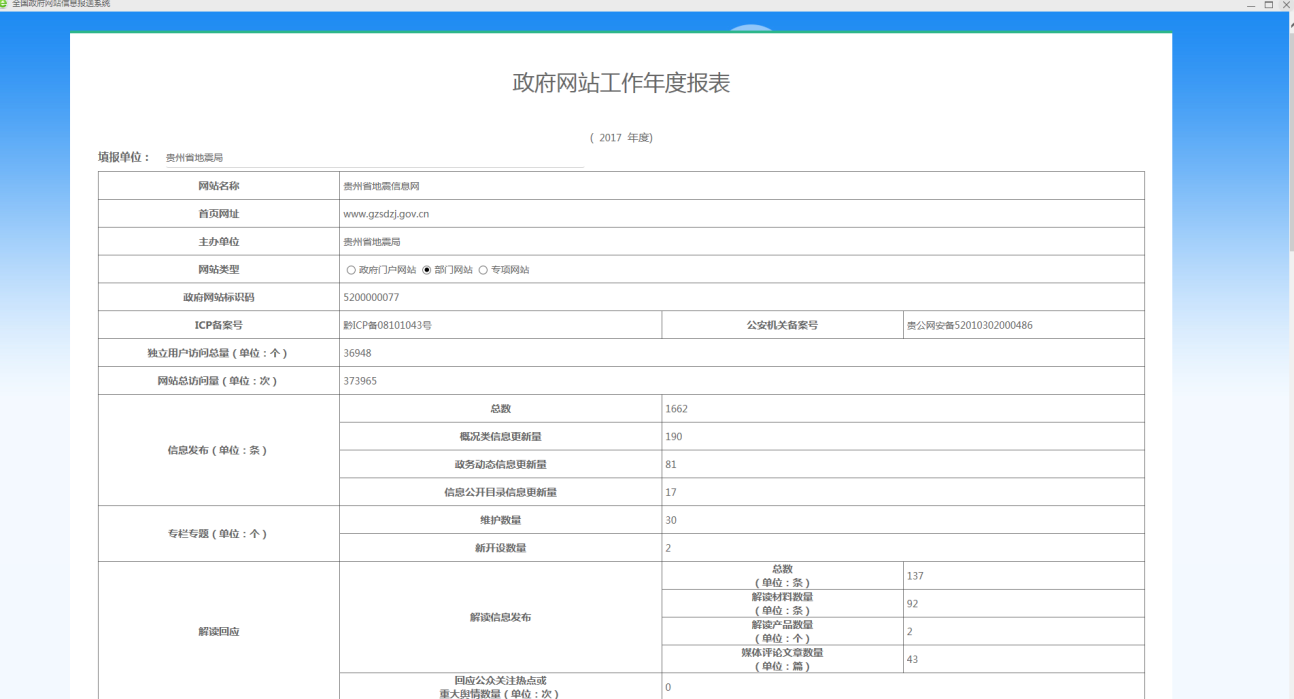The width and height of the screenshot is (1294, 699).
Task: Click the 填报单位 label
Action: 123,157
